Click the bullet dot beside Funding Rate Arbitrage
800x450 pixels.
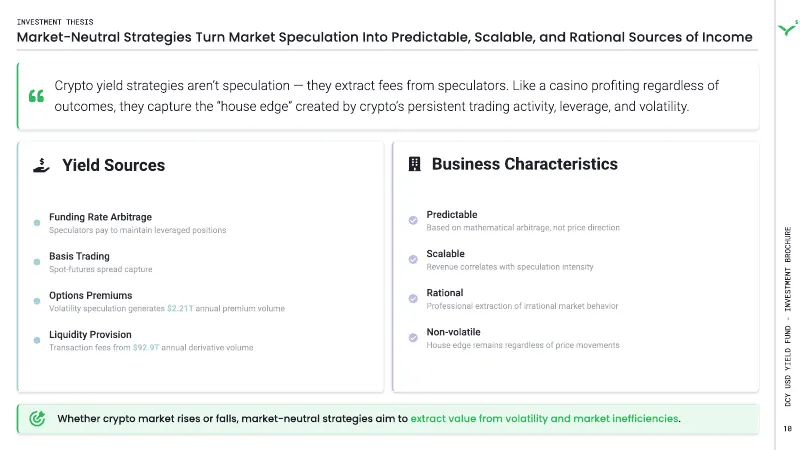(37, 223)
